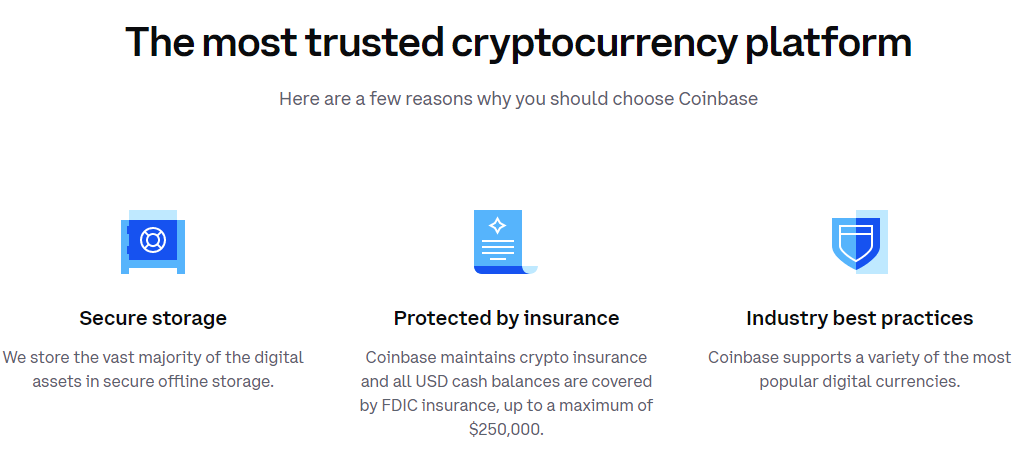Click the '$250,000' amount text
Image resolution: width=1018 pixels, height=454 pixels.
coord(506,429)
